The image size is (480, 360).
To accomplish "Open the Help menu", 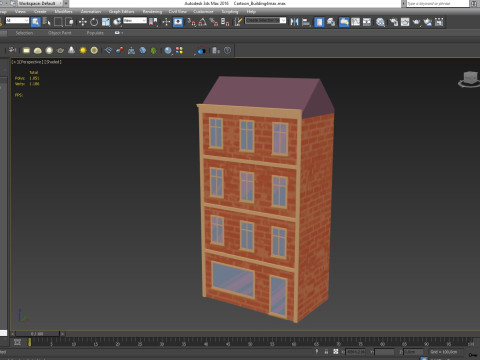I will coord(251,12).
